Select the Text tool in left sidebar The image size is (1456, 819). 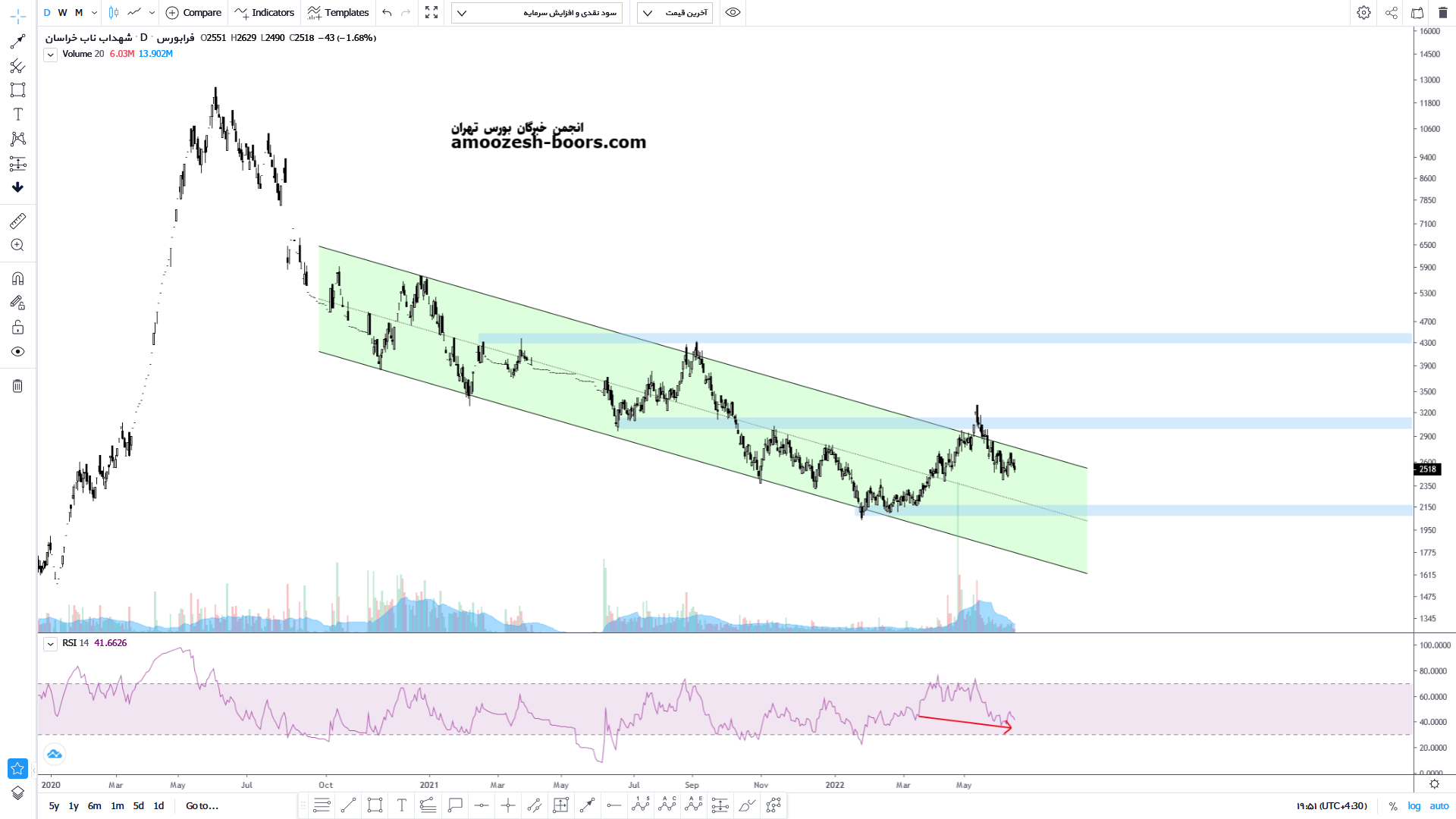pos(17,115)
